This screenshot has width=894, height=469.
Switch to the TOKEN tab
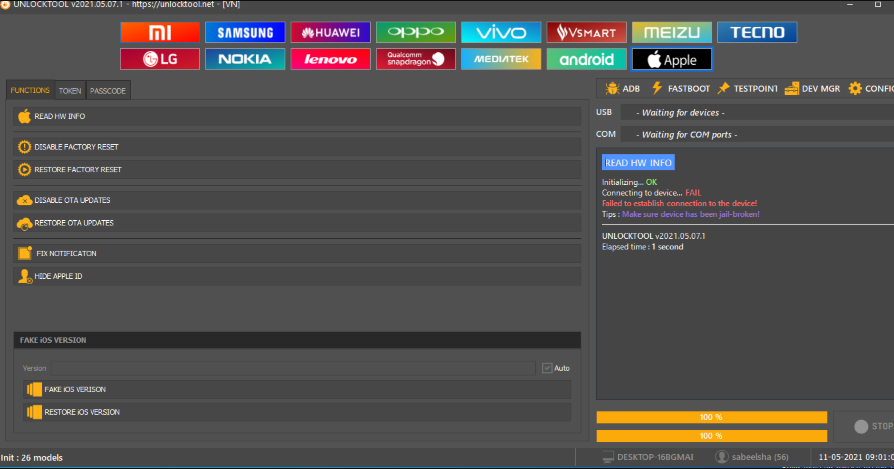pos(70,91)
